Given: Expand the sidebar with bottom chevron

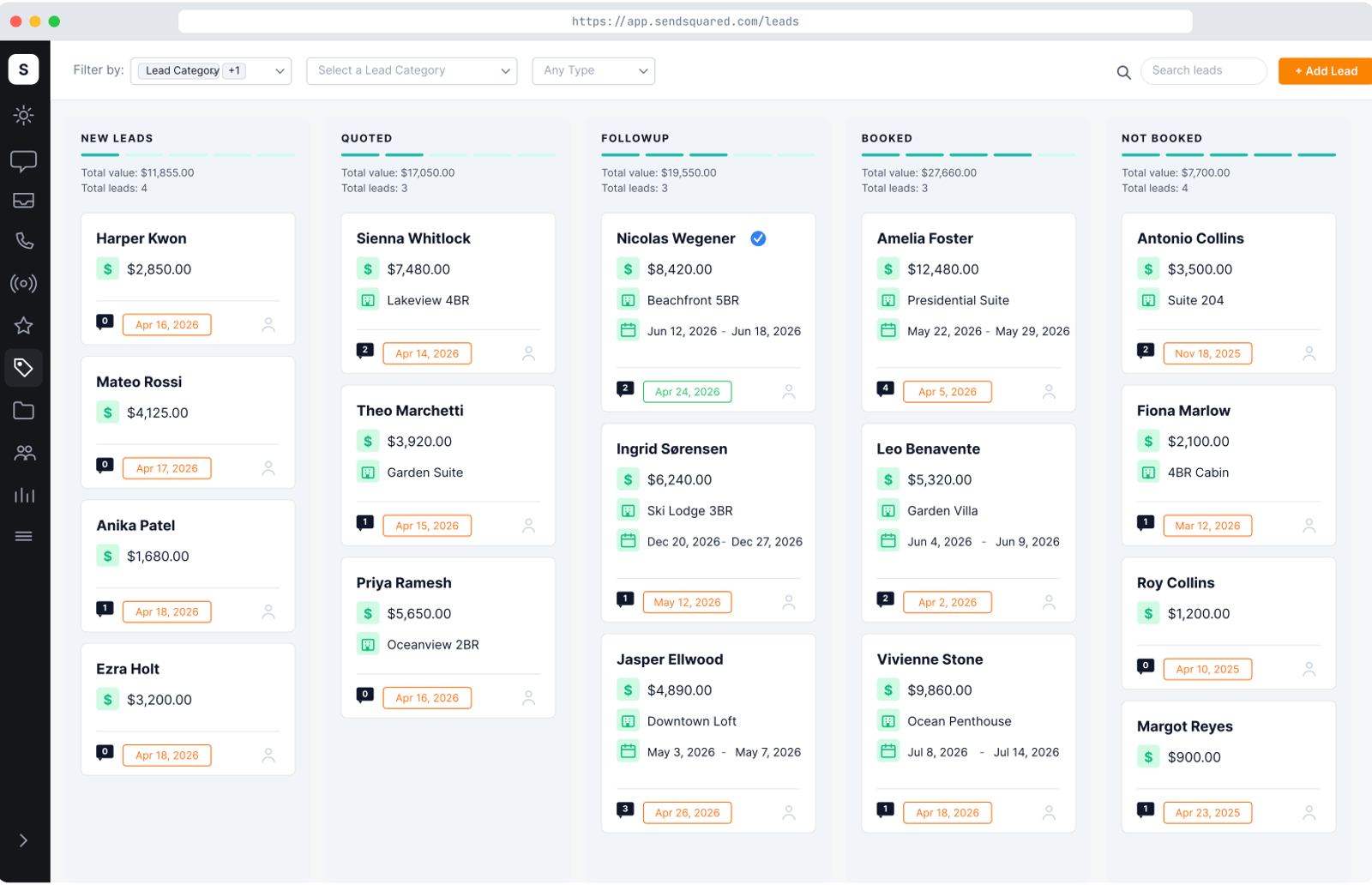Looking at the screenshot, I should click(x=24, y=840).
